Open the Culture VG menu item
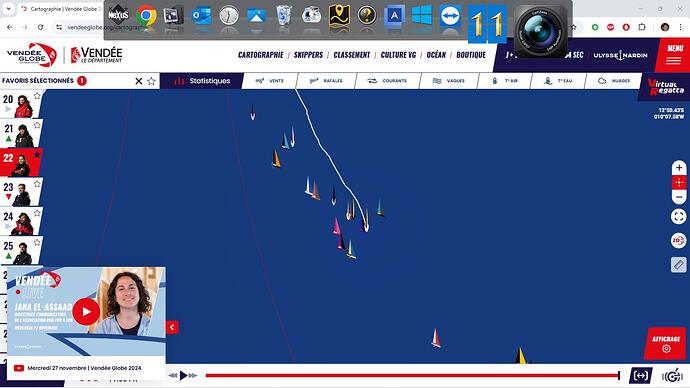 point(398,55)
